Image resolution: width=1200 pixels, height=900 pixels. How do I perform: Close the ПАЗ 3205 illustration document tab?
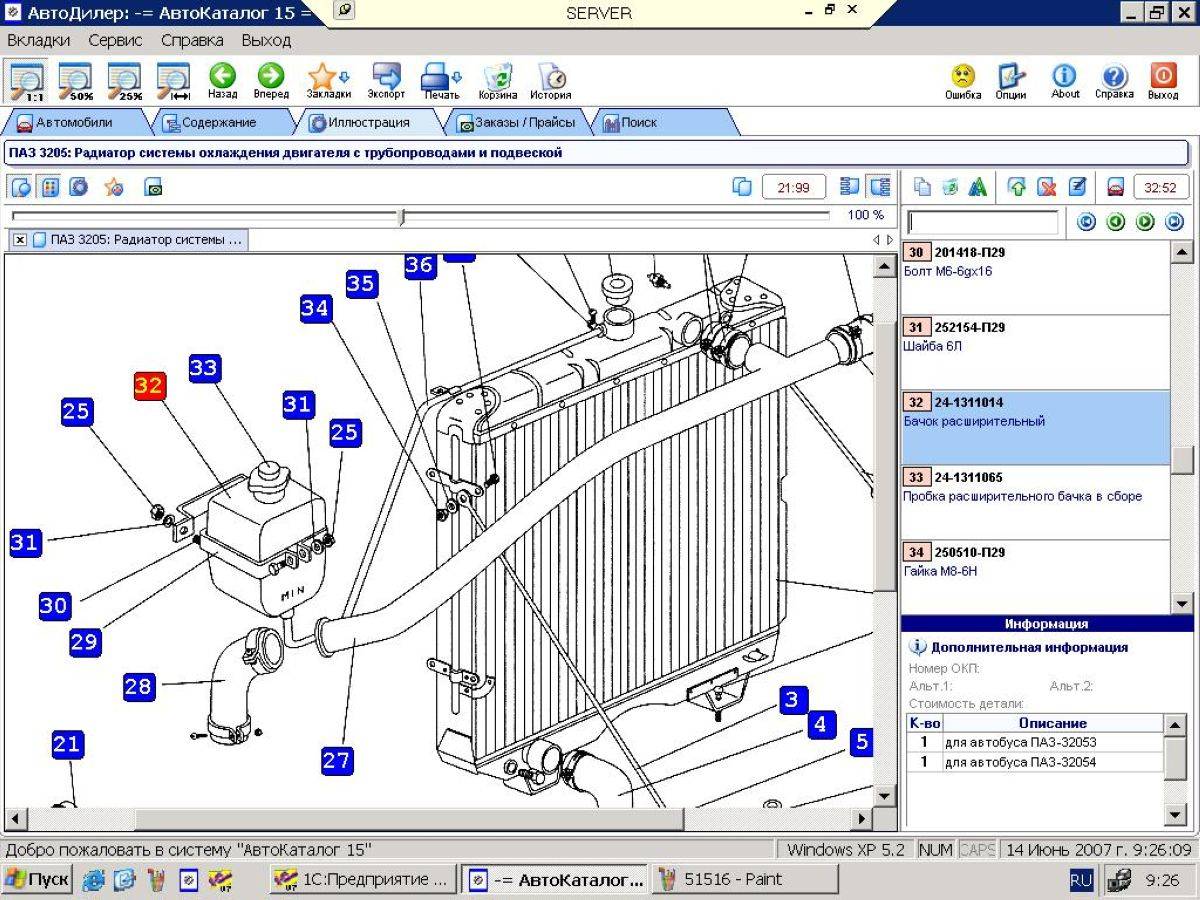point(20,240)
